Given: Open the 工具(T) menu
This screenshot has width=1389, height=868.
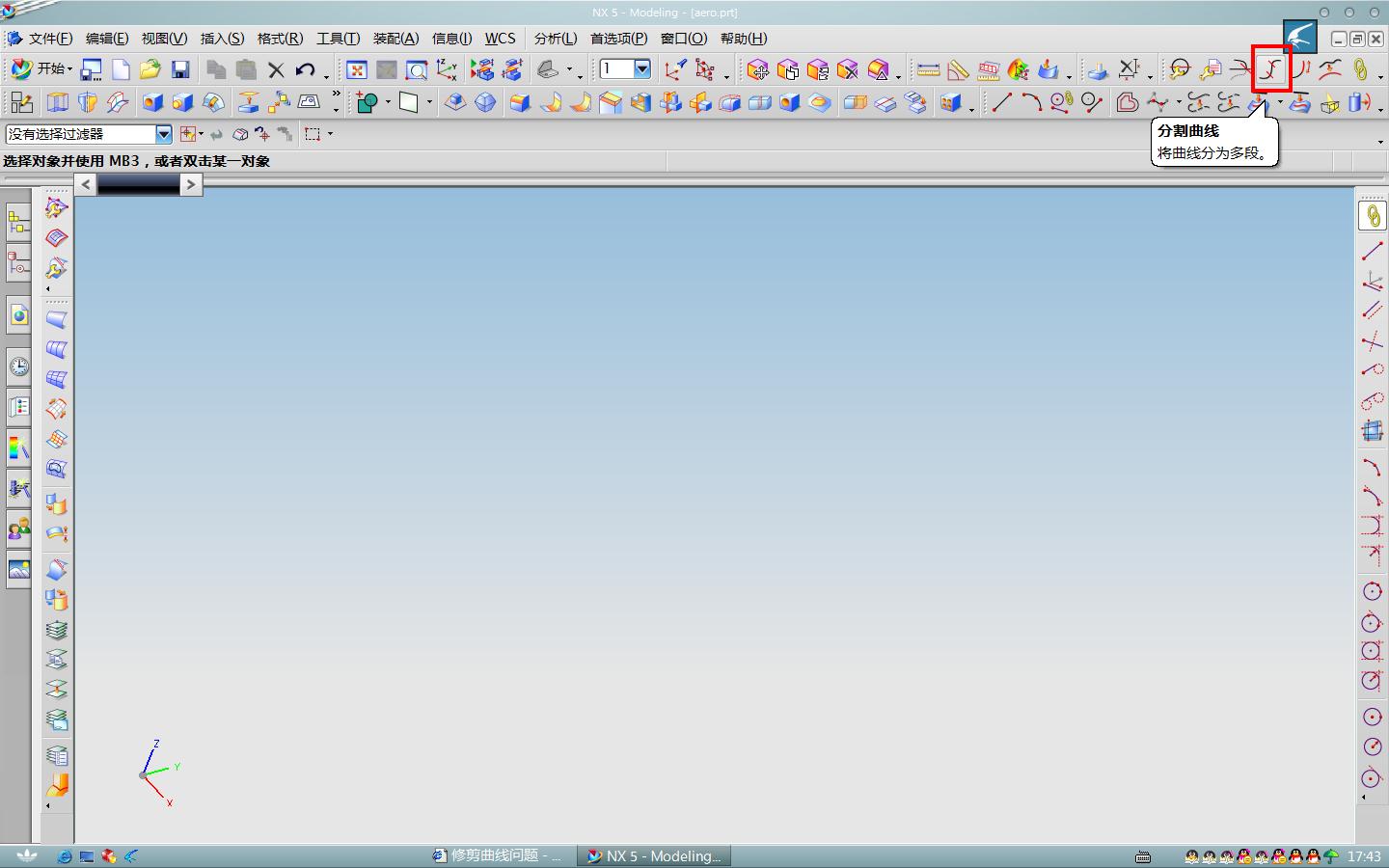Looking at the screenshot, I should tap(338, 39).
